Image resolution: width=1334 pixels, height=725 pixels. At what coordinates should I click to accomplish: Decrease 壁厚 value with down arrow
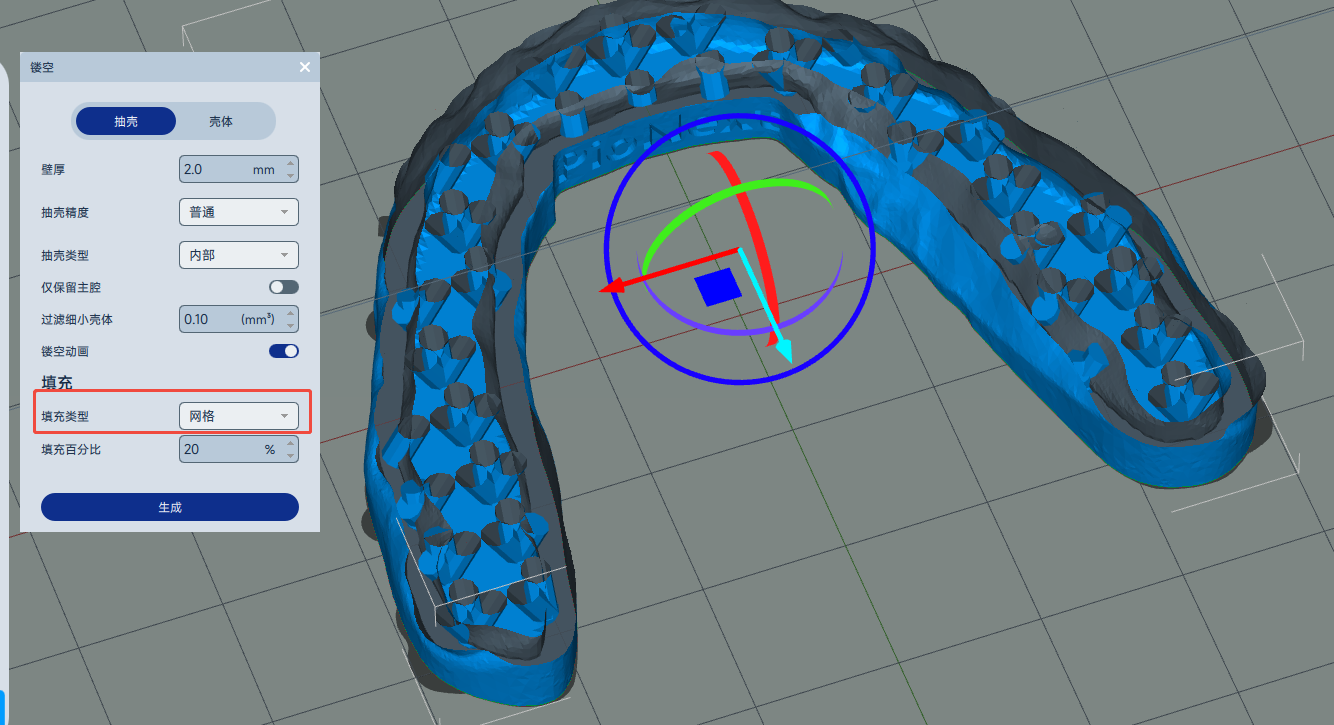(291, 176)
